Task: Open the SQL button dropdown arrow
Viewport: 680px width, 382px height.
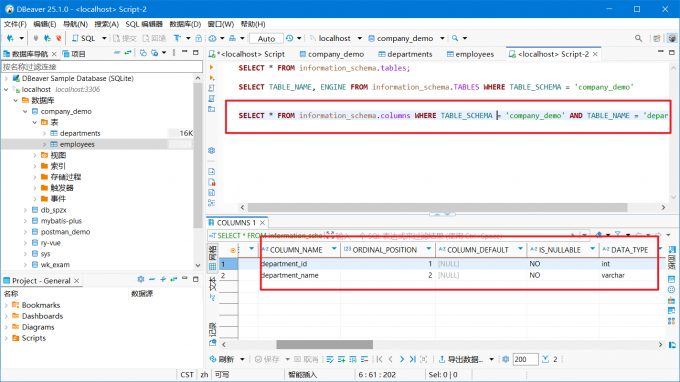Action: (104, 38)
